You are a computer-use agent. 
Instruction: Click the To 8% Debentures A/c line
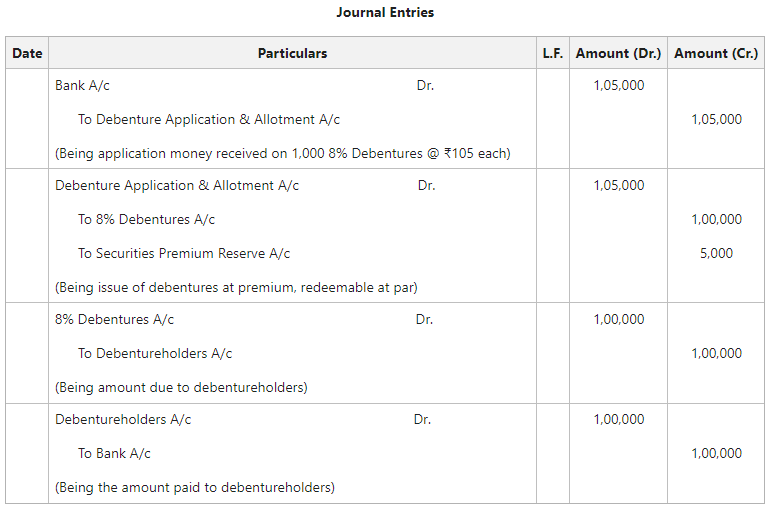tap(147, 220)
